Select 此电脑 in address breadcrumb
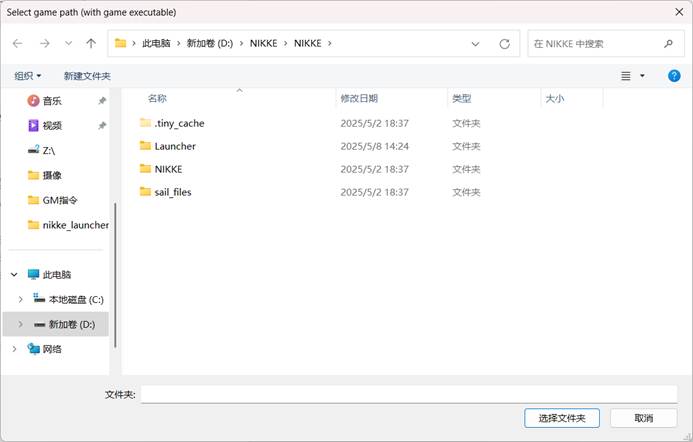The width and height of the screenshot is (693, 442). click(x=156, y=43)
